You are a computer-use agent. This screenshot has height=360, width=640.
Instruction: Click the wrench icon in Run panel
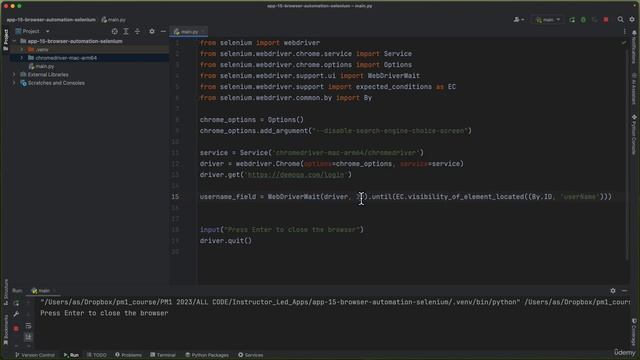click(x=16, y=314)
